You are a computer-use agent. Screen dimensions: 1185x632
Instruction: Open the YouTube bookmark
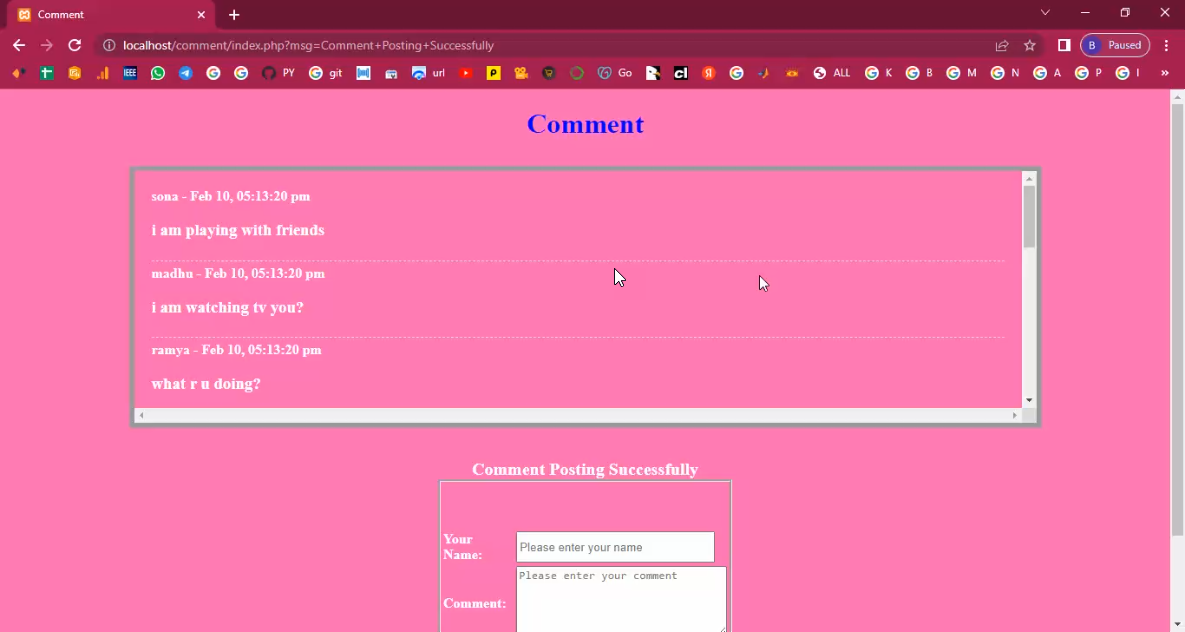click(466, 73)
